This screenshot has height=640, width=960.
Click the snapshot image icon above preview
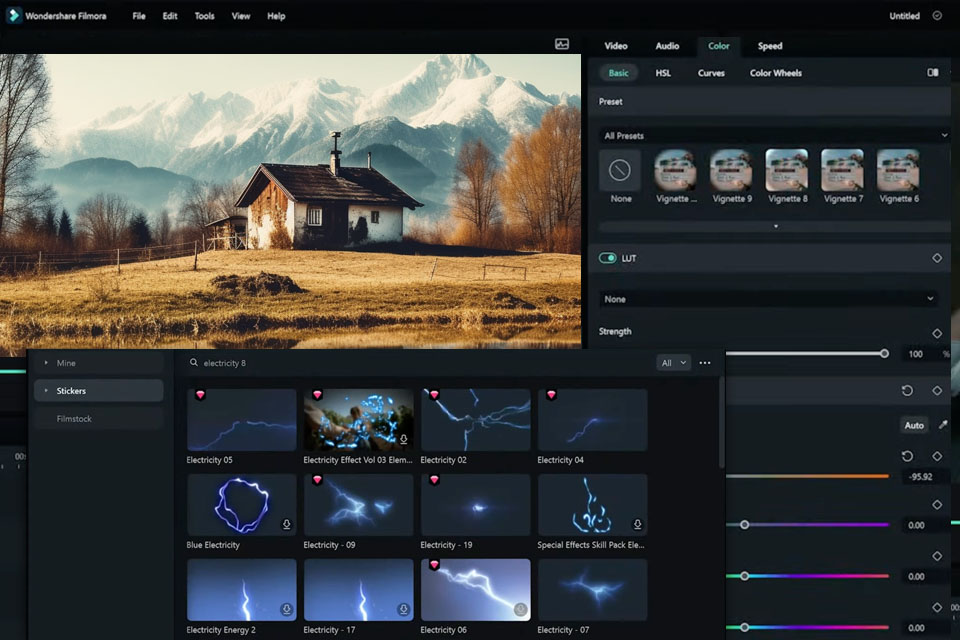pos(561,43)
